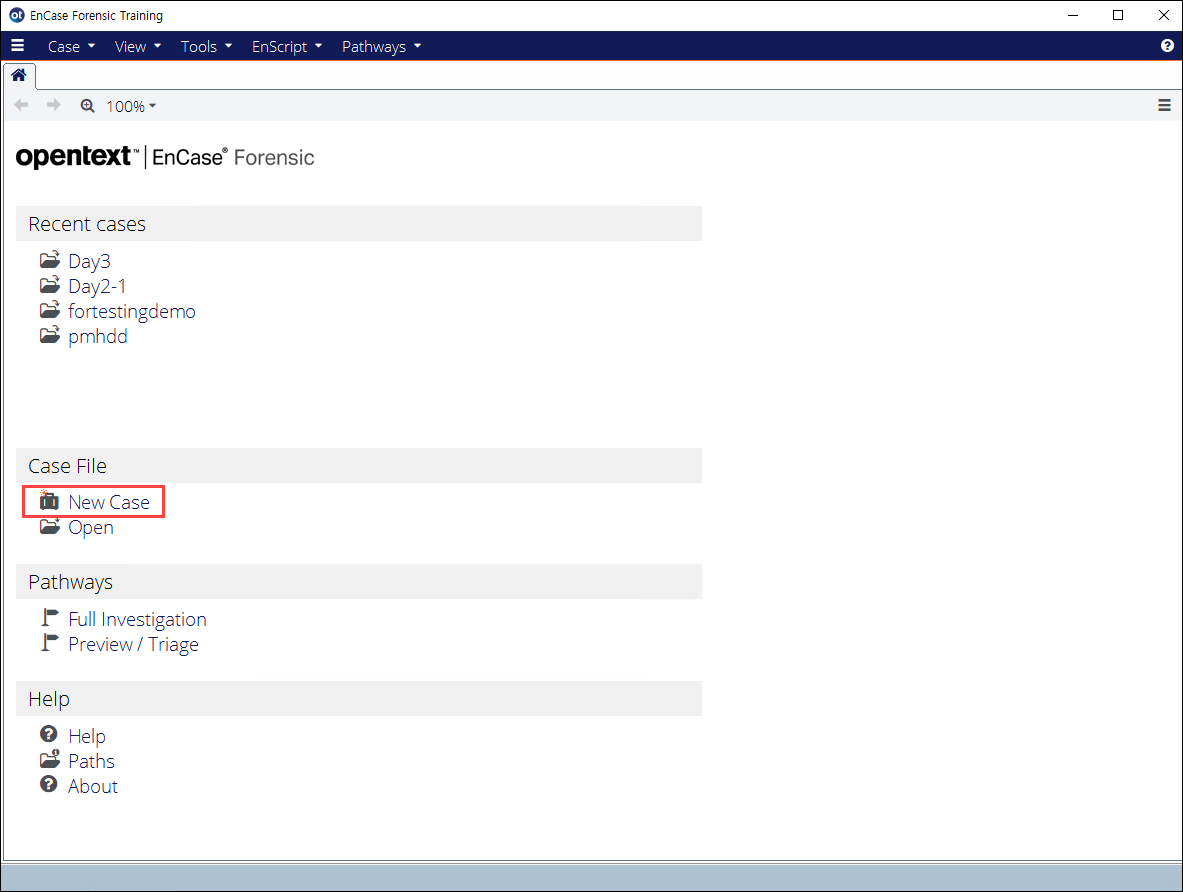The width and height of the screenshot is (1183, 892).
Task: Click the folder icon beside Open
Action: pos(50,526)
